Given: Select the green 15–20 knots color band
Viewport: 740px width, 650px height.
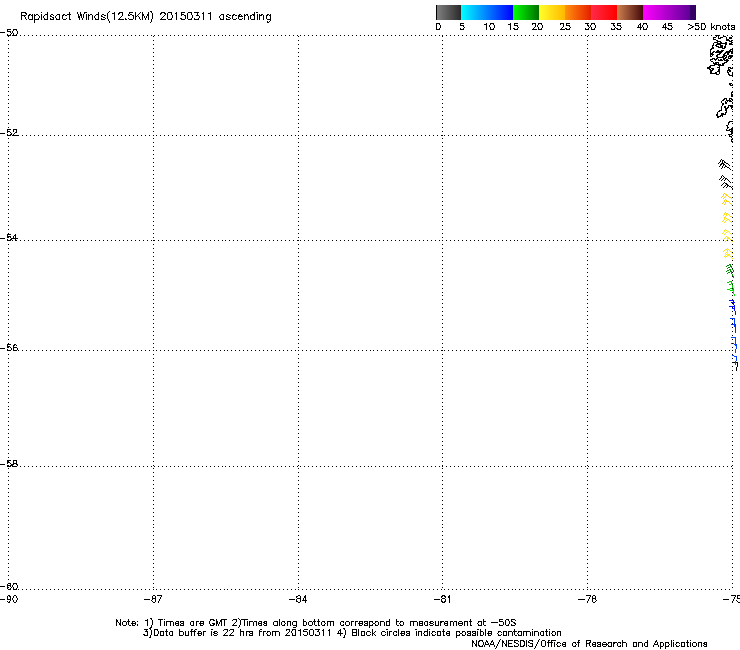Looking at the screenshot, I should [526, 12].
